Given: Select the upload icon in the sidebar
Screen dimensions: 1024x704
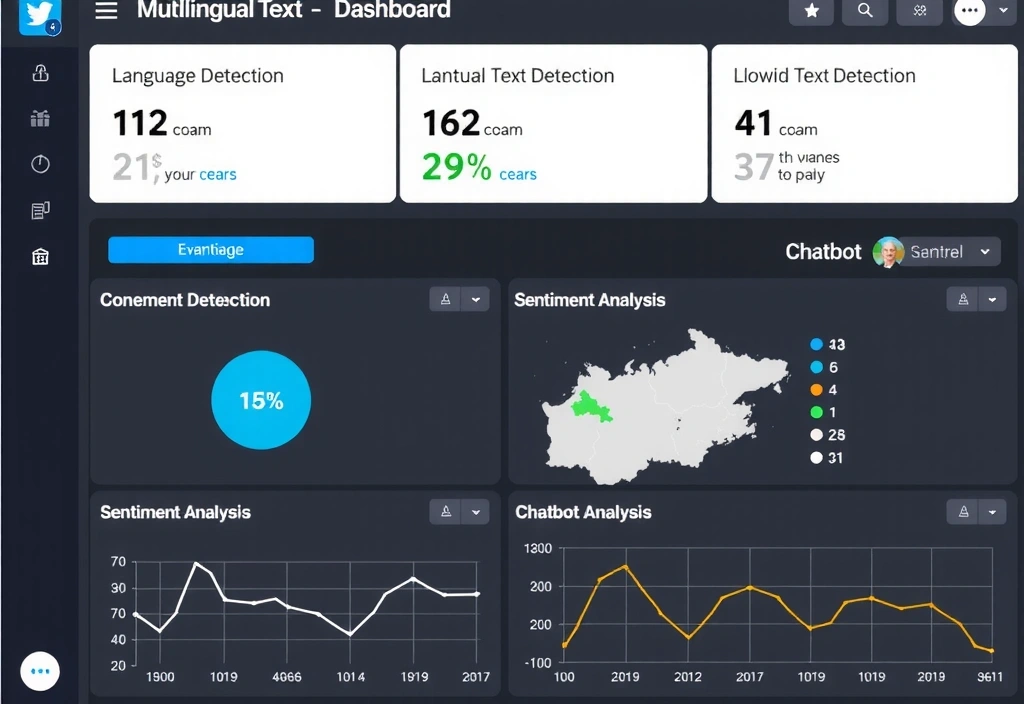Looking at the screenshot, I should (40, 73).
